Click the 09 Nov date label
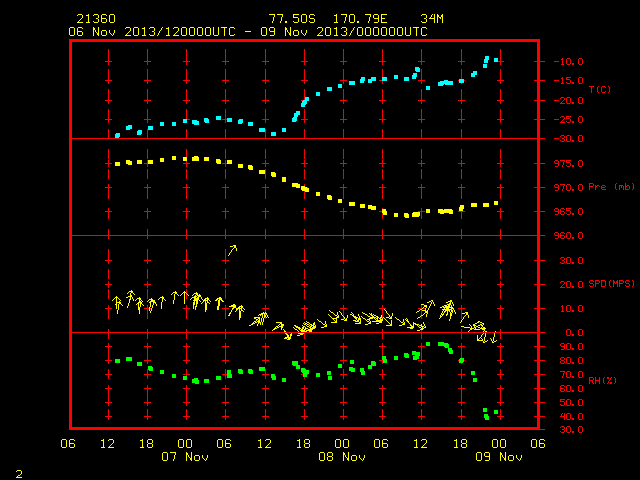 coord(499,457)
